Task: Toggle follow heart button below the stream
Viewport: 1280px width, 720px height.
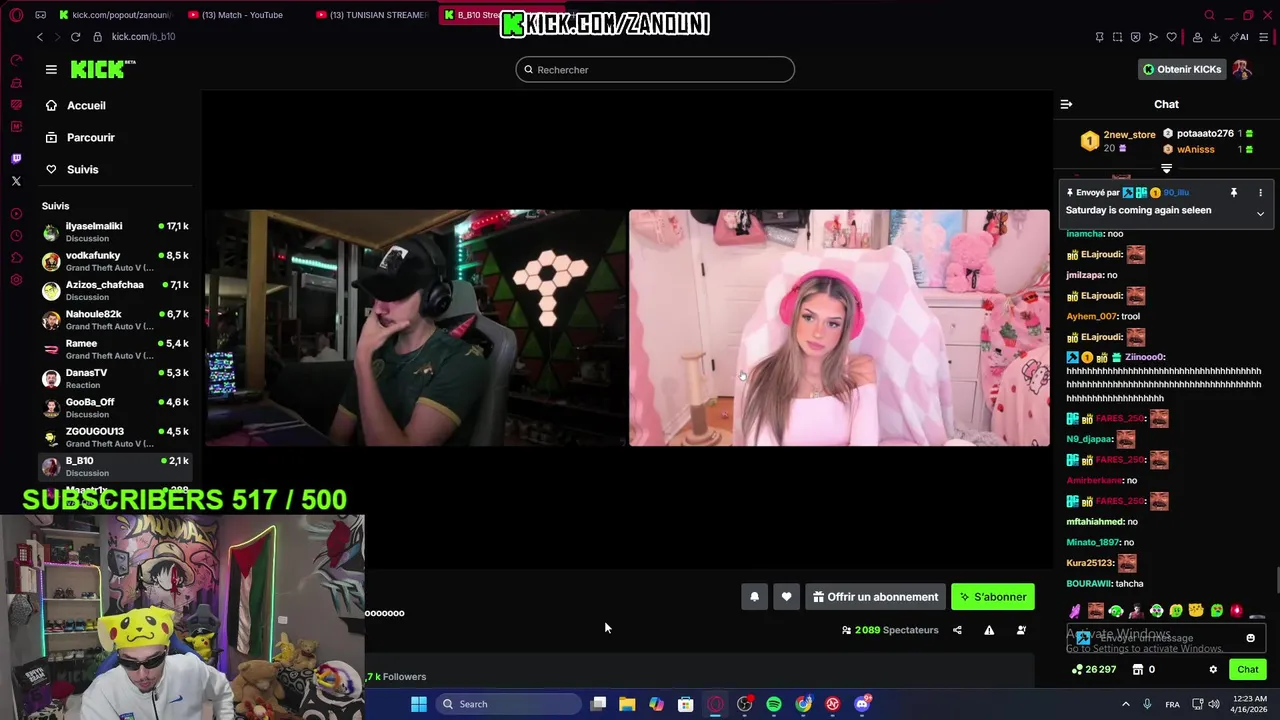Action: click(786, 597)
